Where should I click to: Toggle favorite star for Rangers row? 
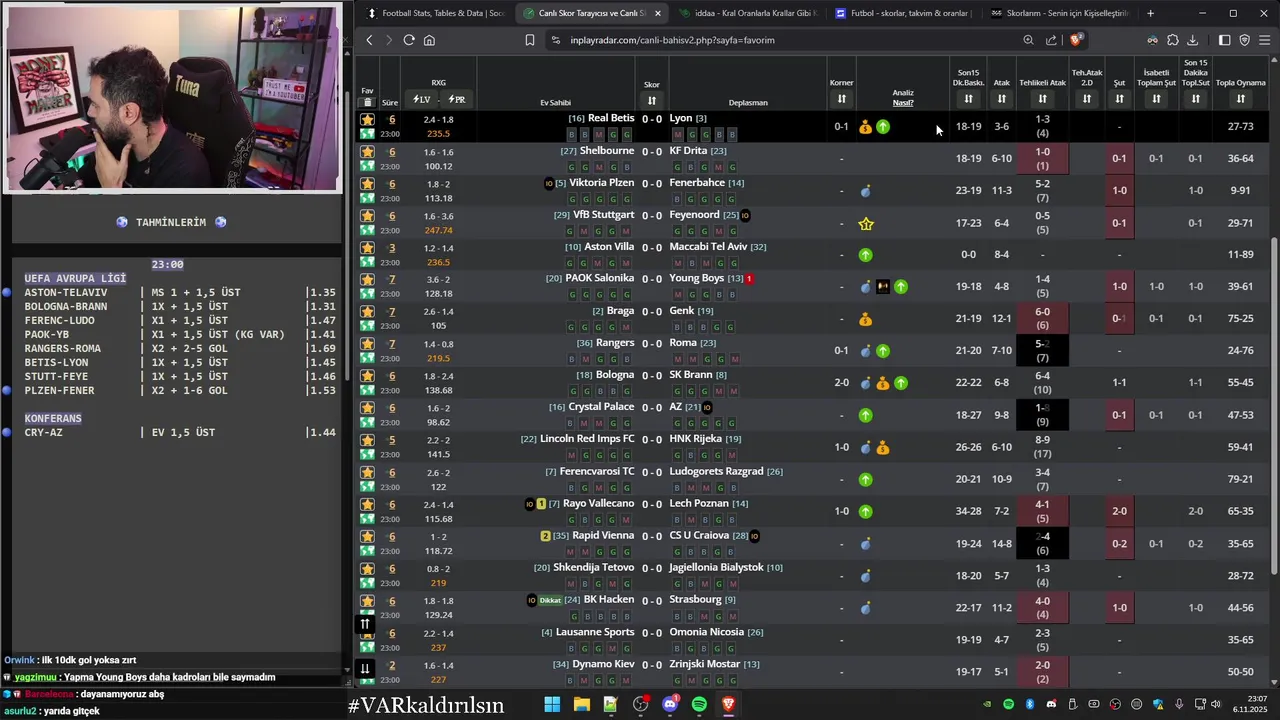[367, 344]
